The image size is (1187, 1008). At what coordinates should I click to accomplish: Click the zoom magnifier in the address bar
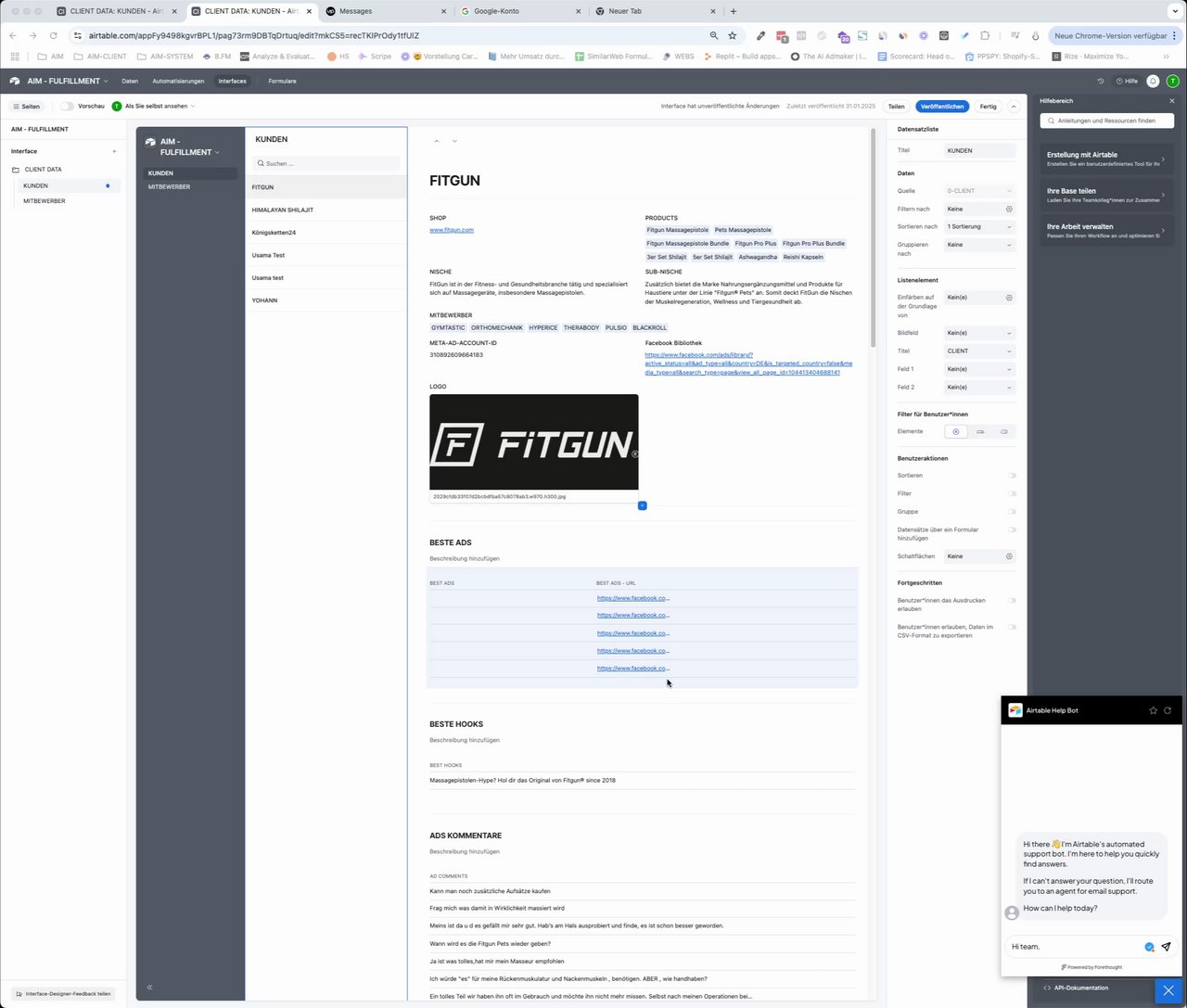tap(713, 35)
